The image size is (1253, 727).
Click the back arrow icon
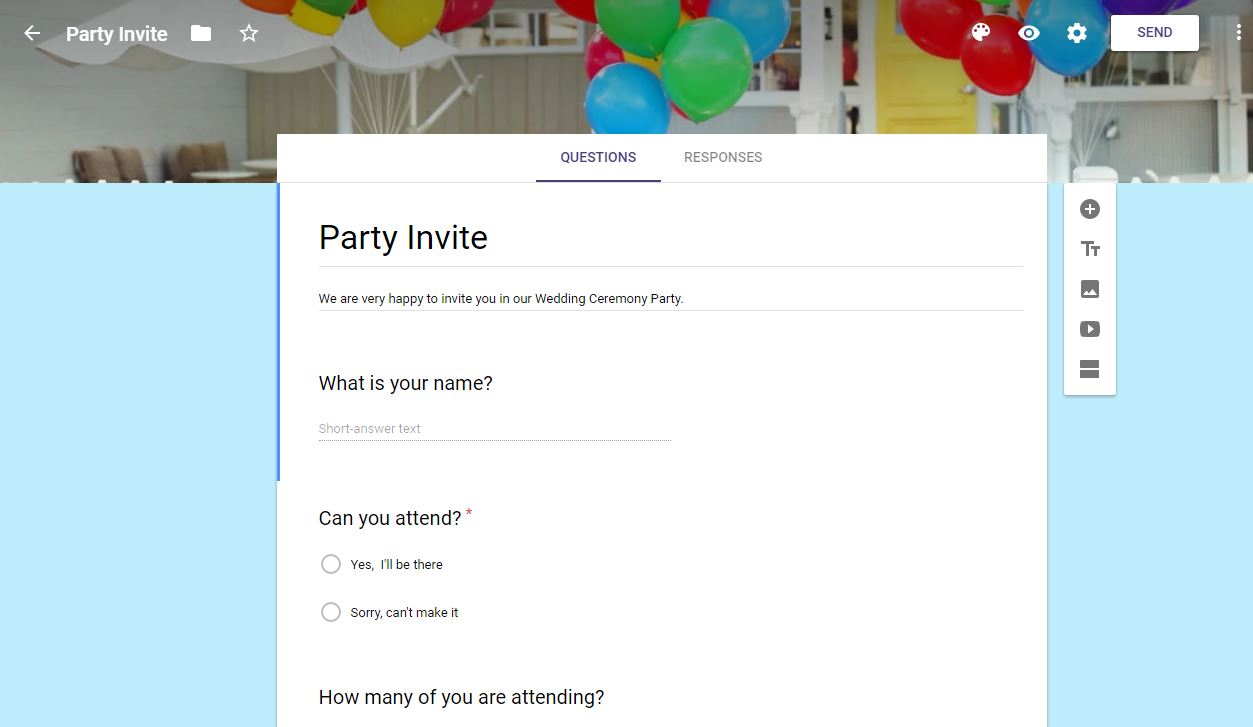32,33
